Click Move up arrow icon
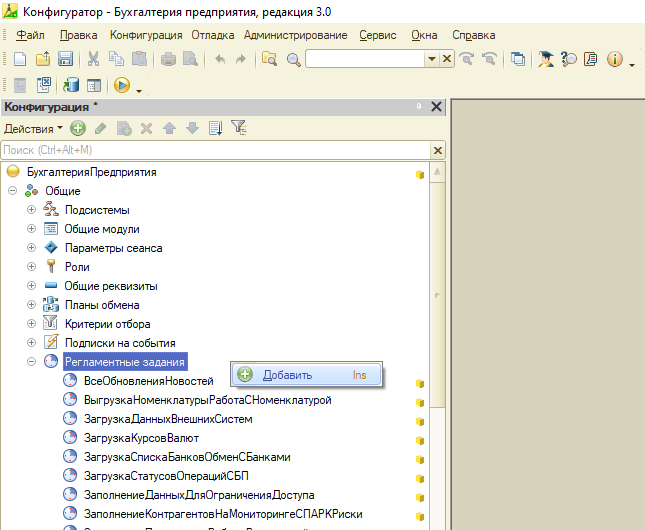This screenshot has width=645, height=530. [169, 128]
